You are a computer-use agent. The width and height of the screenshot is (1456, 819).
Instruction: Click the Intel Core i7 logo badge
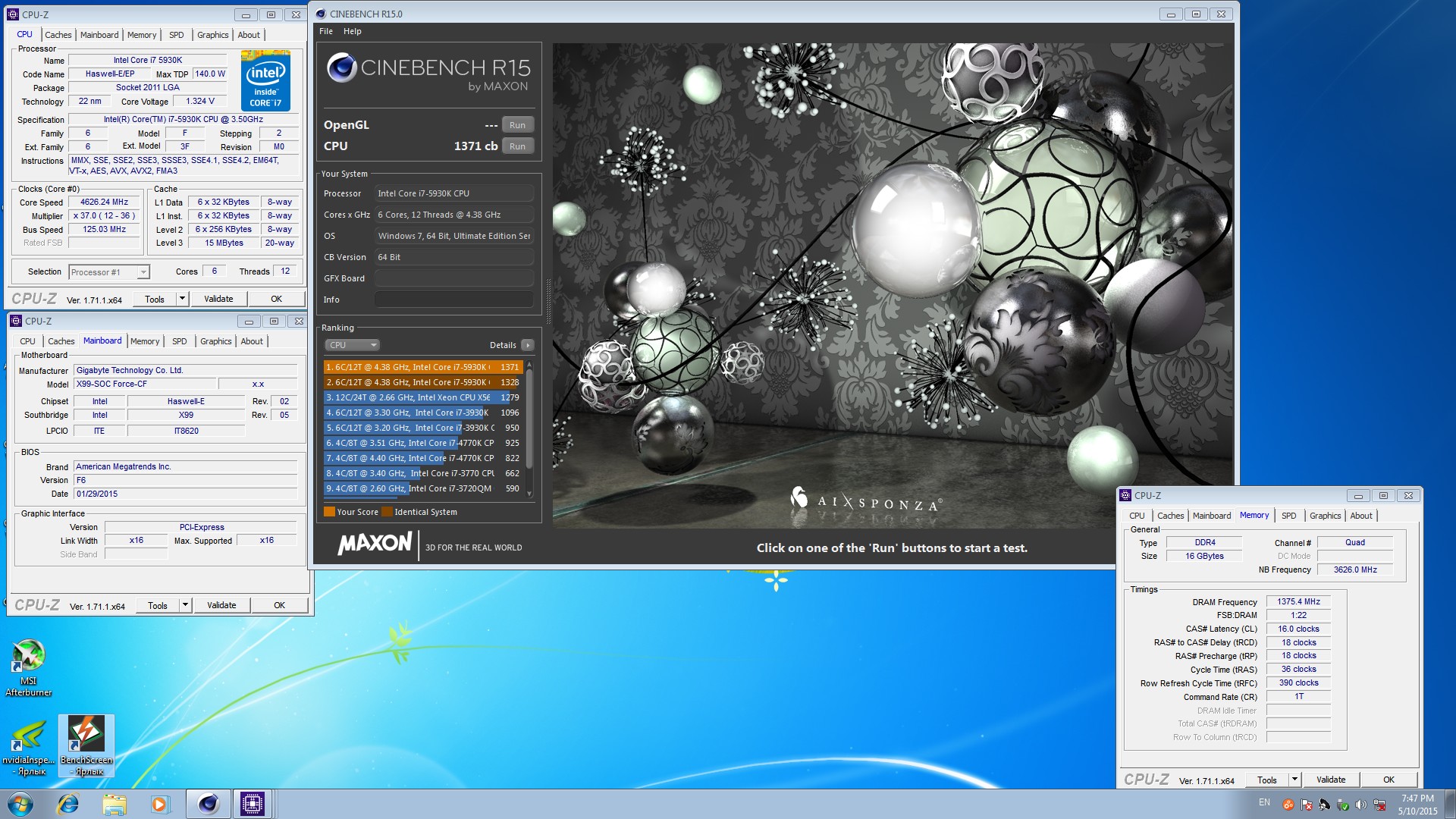point(265,80)
